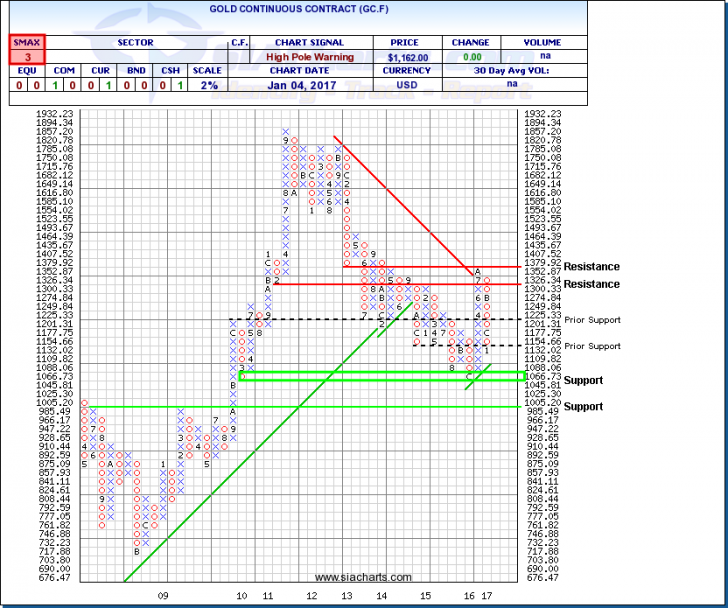This screenshot has height=608, width=728.
Task: Click the Support label near 985.49
Action: pos(583,407)
